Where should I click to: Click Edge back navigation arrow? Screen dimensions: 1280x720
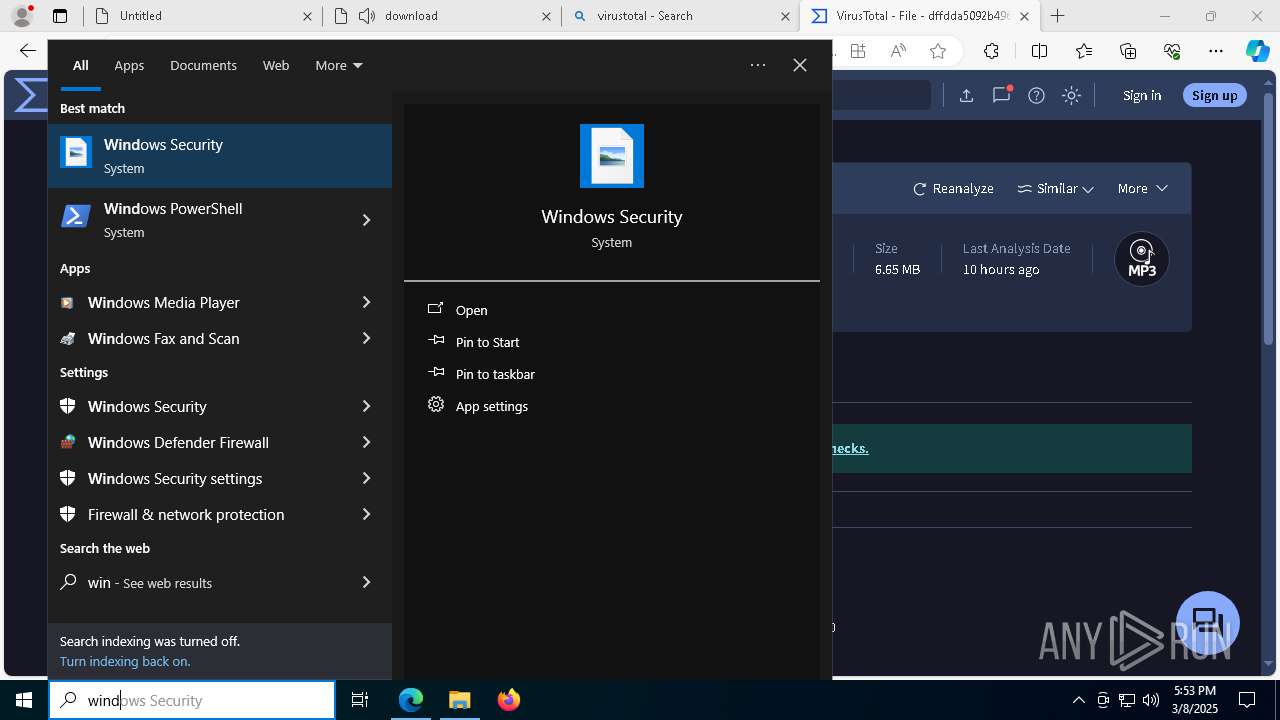pyautogui.click(x=28, y=51)
